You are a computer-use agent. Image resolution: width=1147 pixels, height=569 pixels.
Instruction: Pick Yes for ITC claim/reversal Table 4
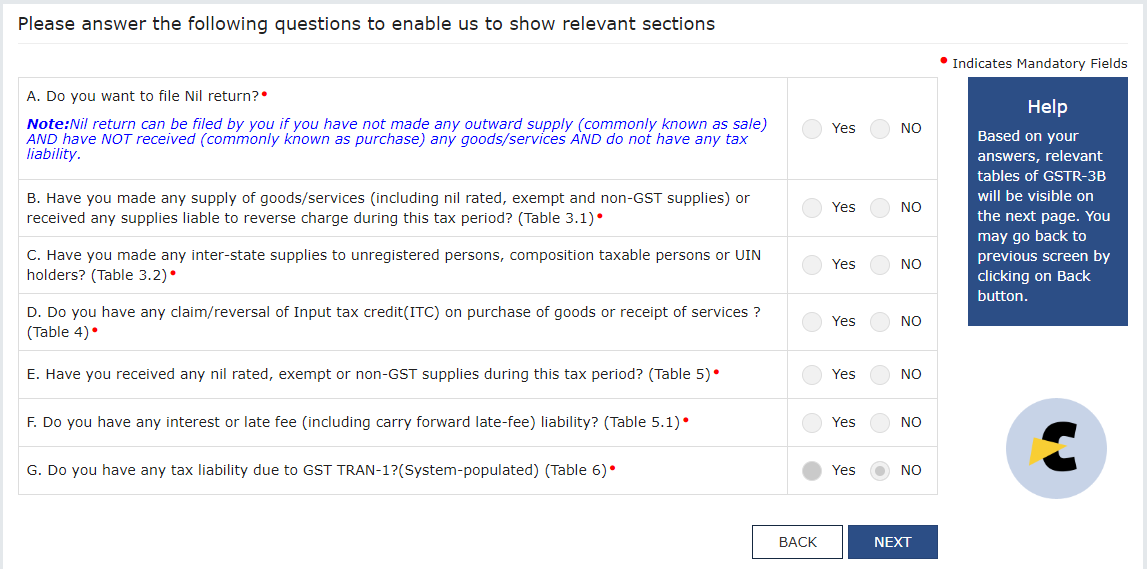[812, 322]
